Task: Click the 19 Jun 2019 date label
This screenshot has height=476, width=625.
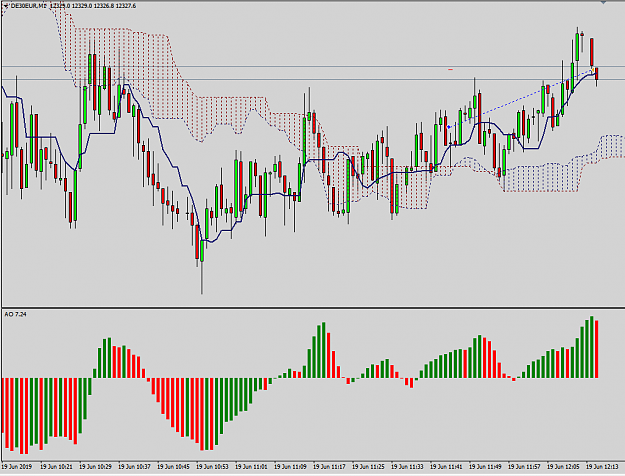Action: [17, 466]
